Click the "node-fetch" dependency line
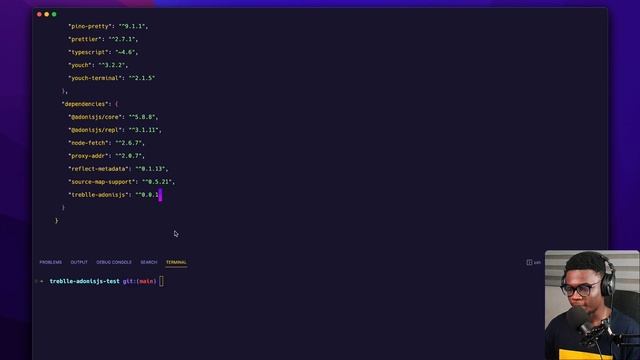The width and height of the screenshot is (640, 360). (x=107, y=143)
